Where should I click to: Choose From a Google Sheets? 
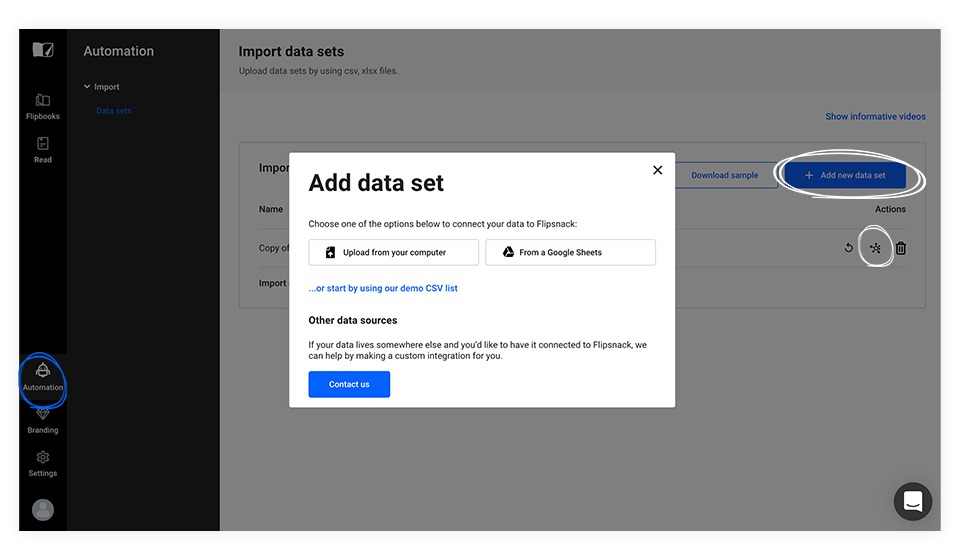point(571,252)
